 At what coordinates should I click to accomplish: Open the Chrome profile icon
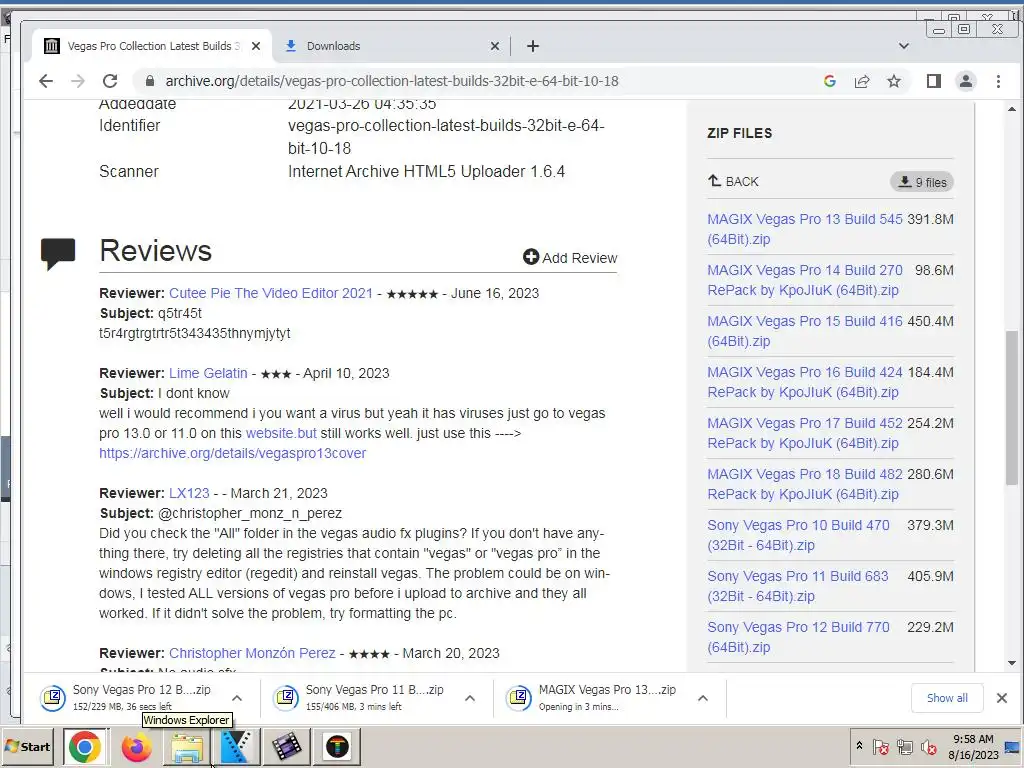[x=966, y=81]
